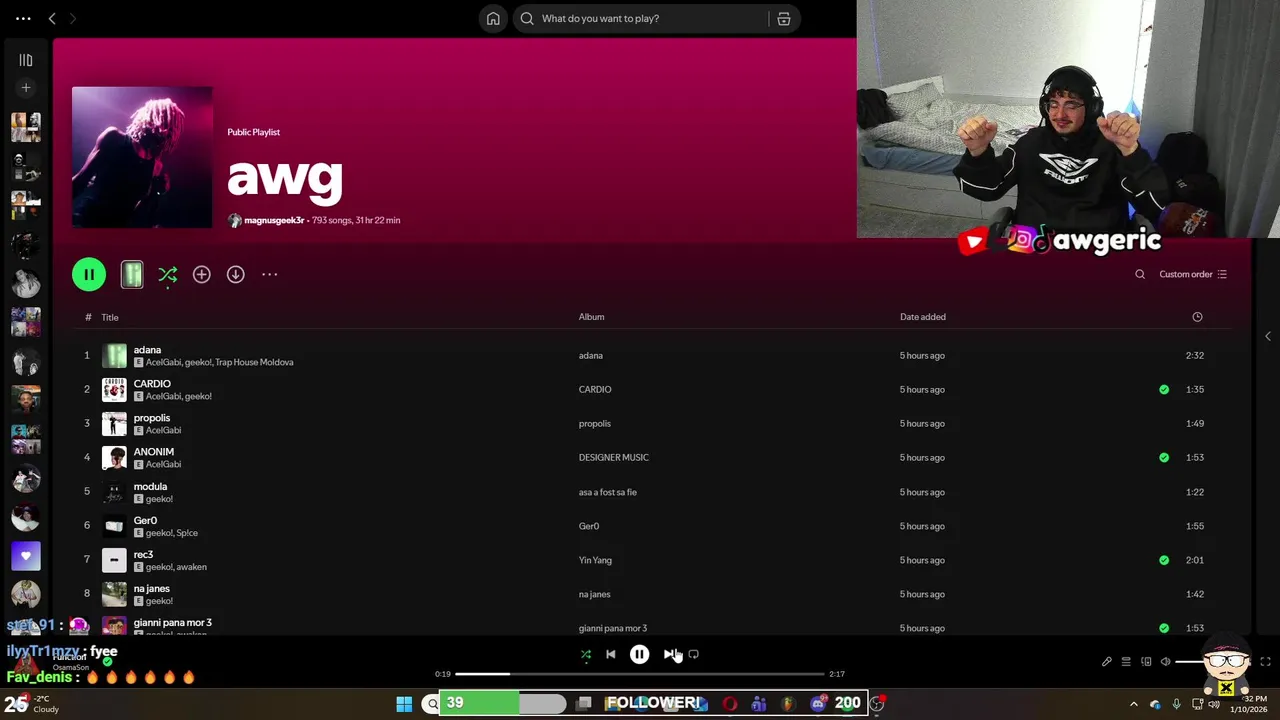
Task: Pause playlist with the big green button
Action: click(89, 274)
